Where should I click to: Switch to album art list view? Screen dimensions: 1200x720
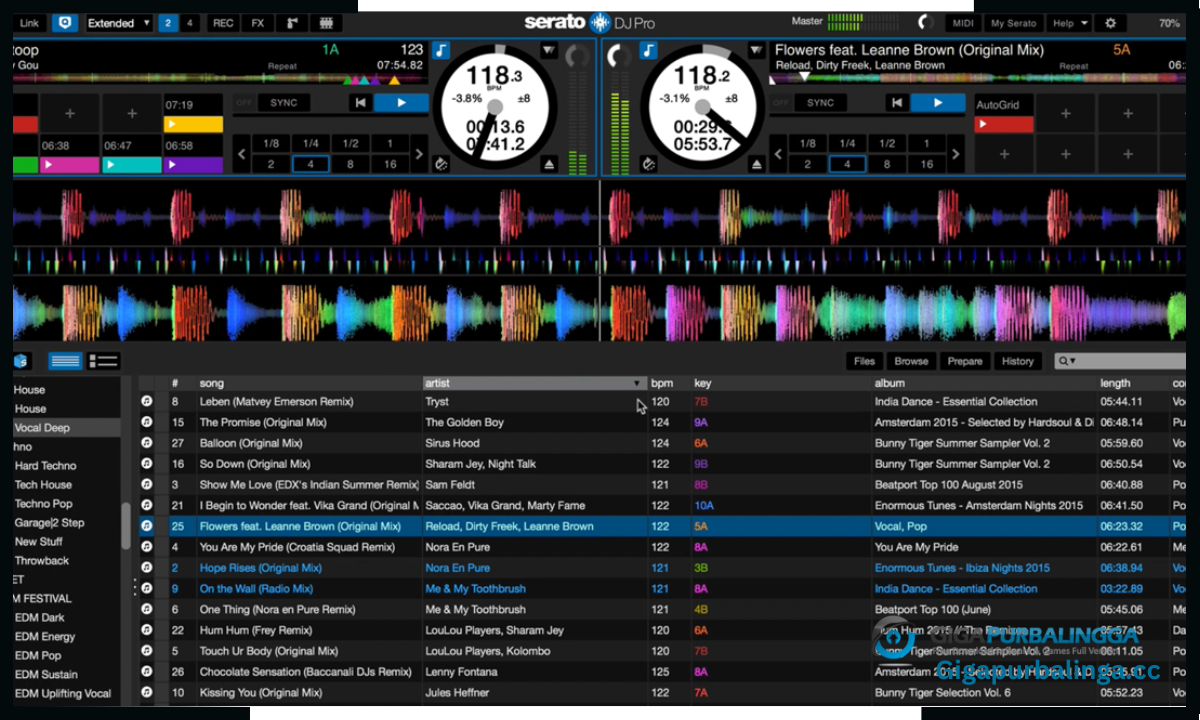pos(103,361)
